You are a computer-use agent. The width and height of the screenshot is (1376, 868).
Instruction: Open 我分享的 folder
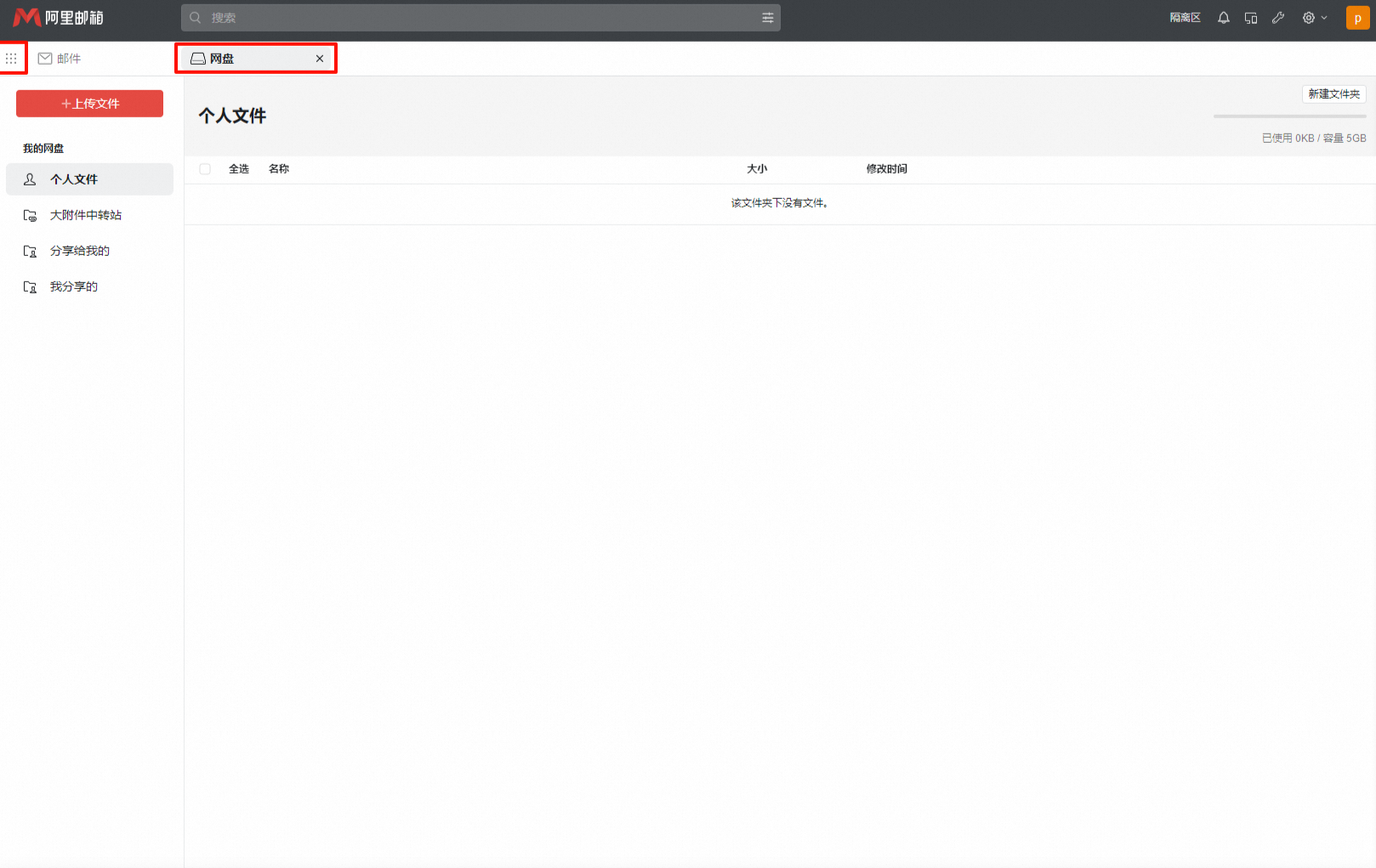coord(89,286)
